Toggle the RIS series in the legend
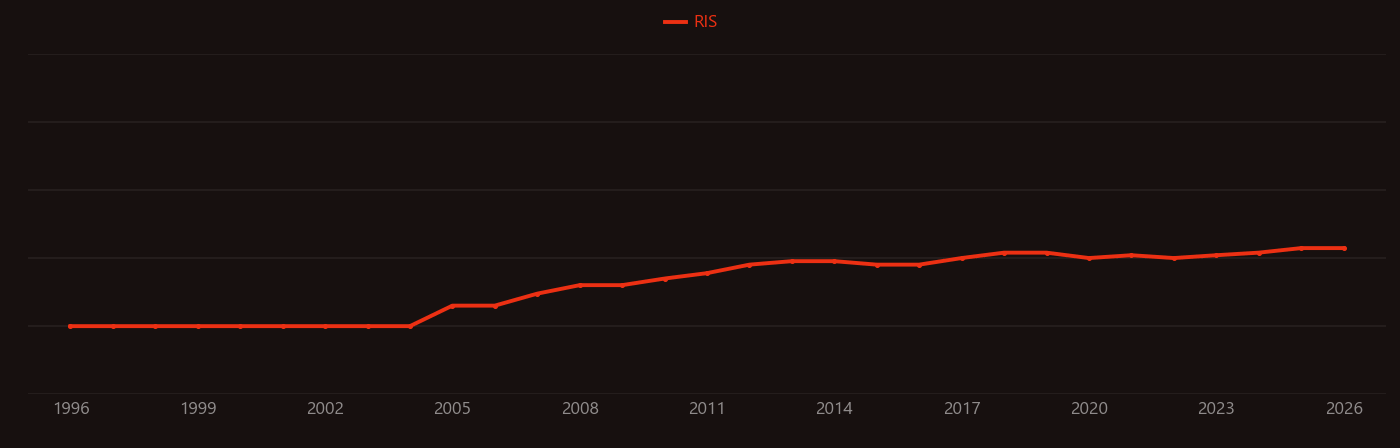1400x448 pixels. tap(691, 22)
